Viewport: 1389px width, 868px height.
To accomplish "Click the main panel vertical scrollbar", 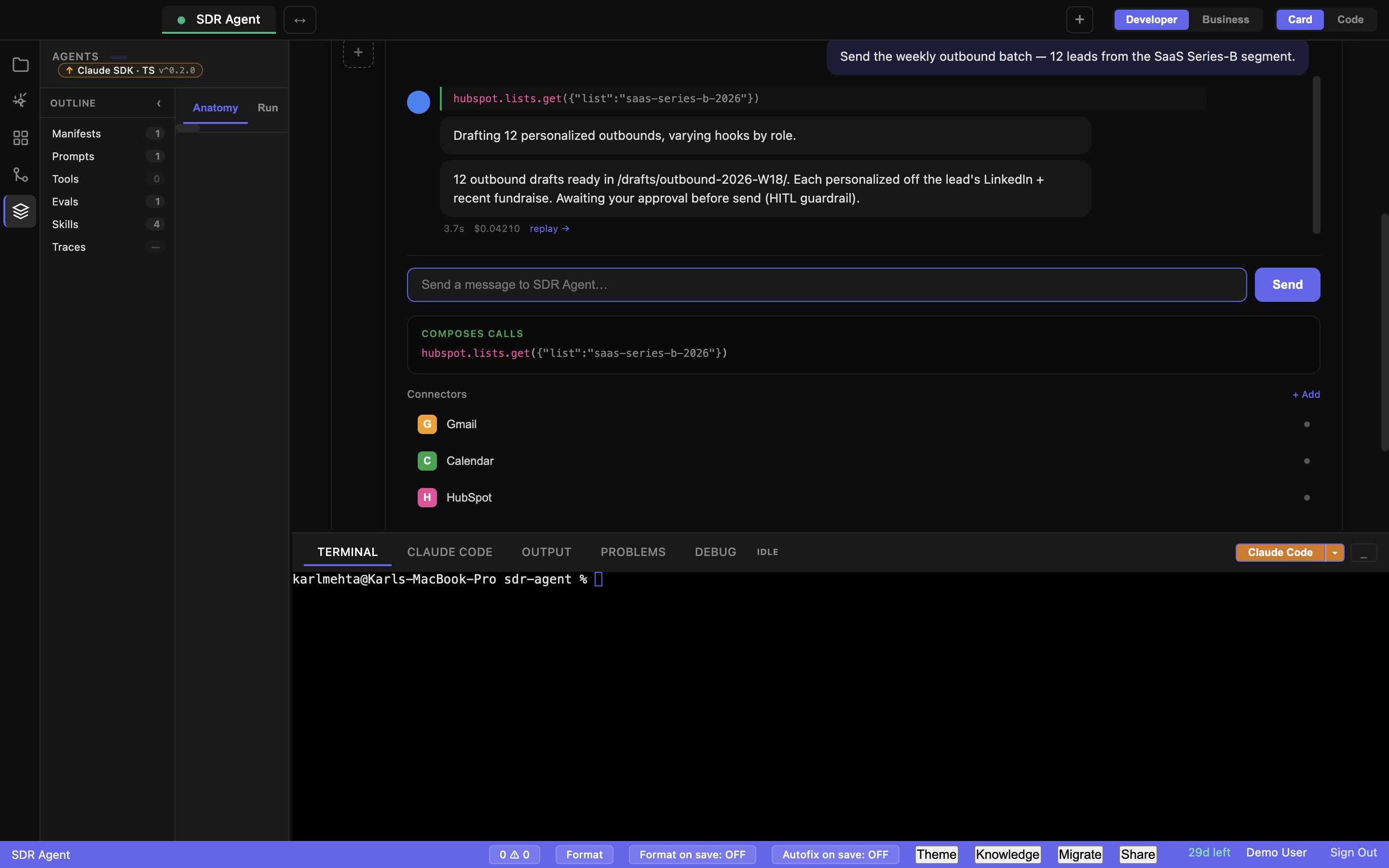I will (1384, 332).
